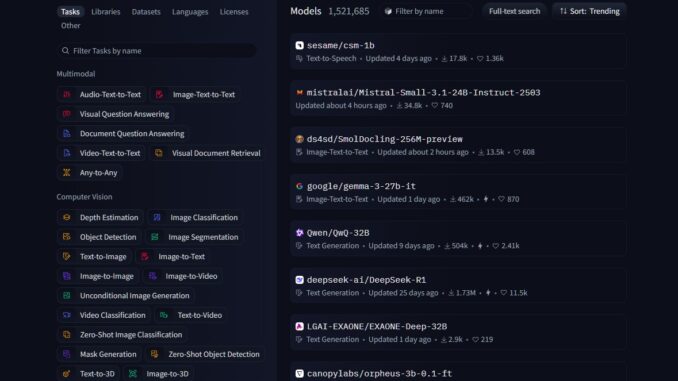The width and height of the screenshot is (678, 381).
Task: Click the likes heart on DeepSeek-R1
Action: pos(504,293)
